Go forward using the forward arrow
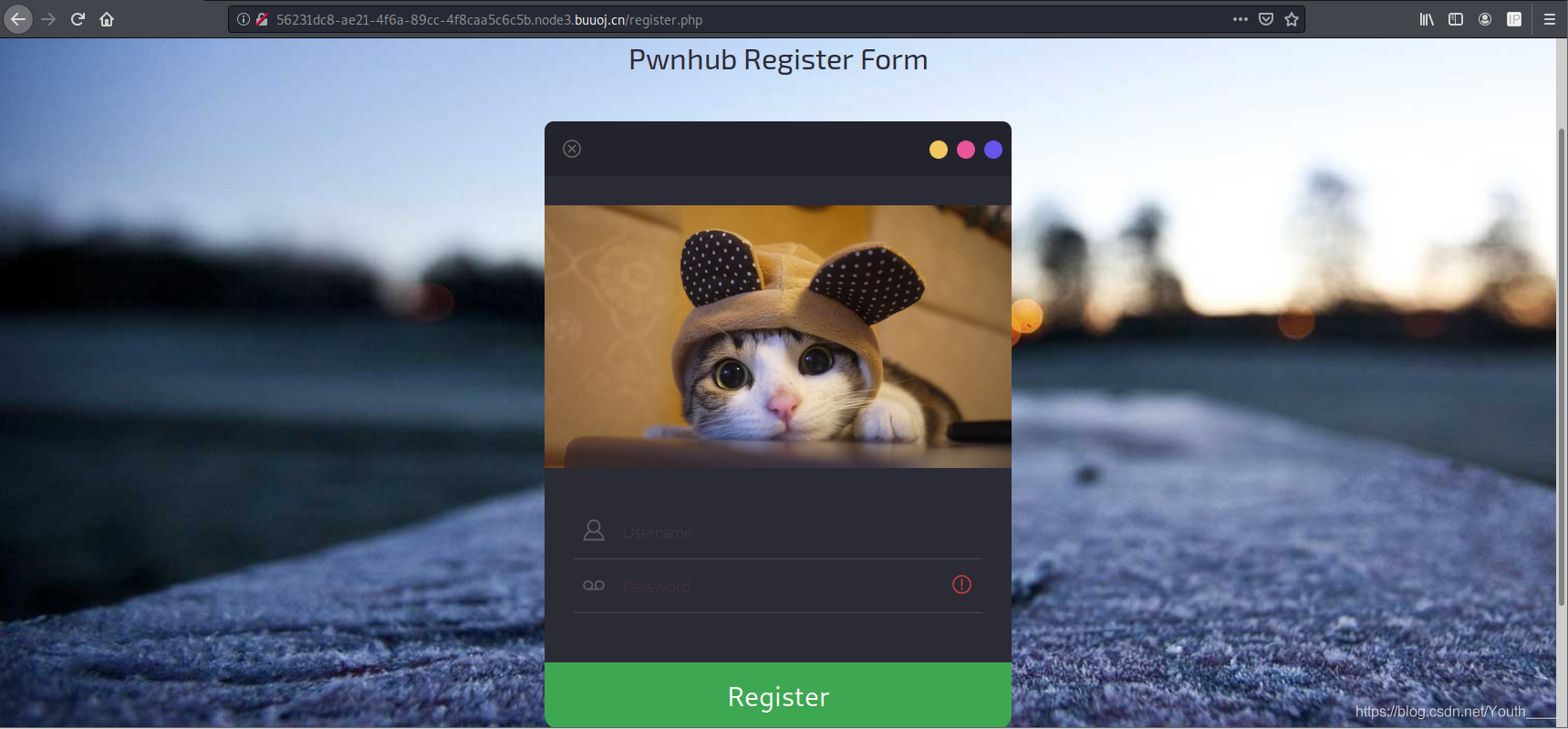 (x=49, y=19)
